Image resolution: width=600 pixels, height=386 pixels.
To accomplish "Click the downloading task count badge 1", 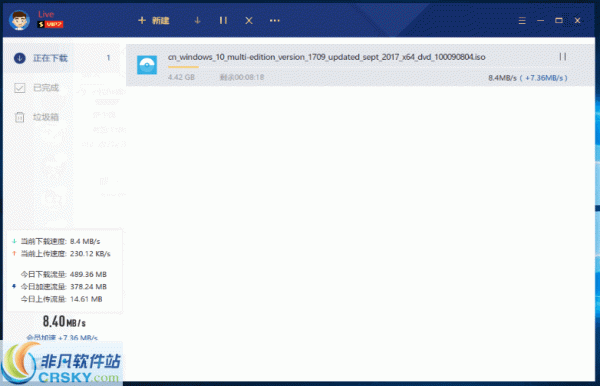I will [108, 58].
